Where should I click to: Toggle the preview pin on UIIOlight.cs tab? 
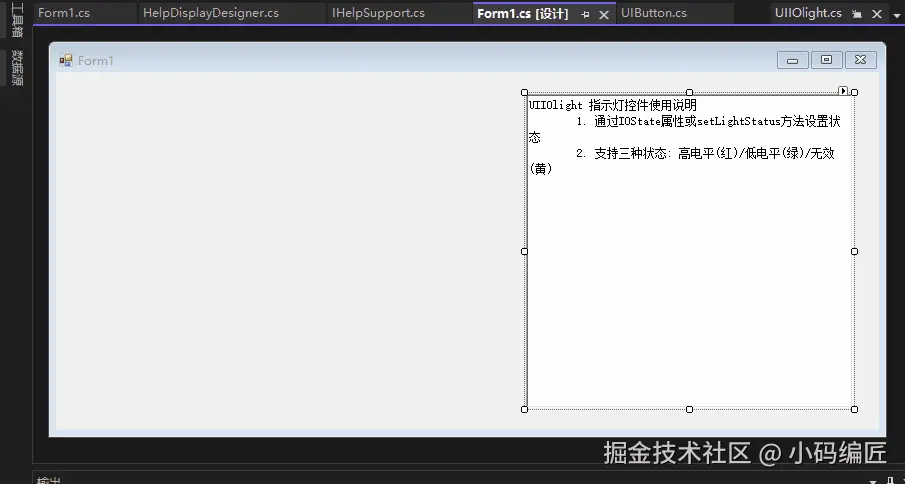click(x=857, y=14)
